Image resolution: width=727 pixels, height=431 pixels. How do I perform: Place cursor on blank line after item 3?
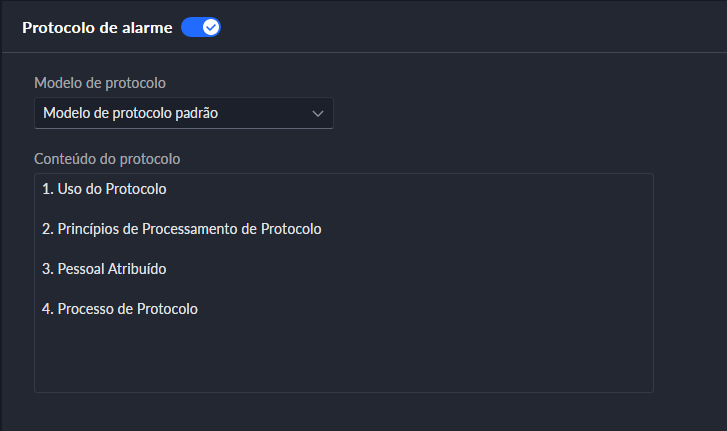200,289
